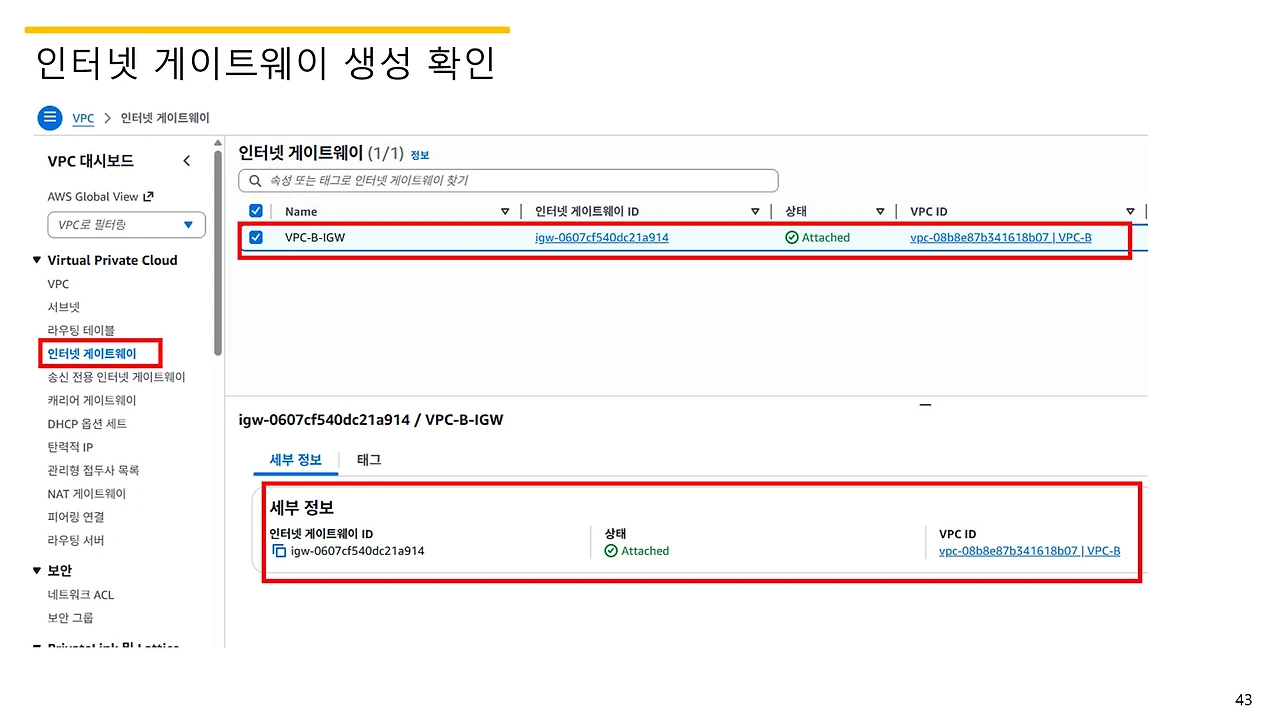Viewport: 1280px width, 720px height.
Task: Toggle the select-all header checkbox
Action: [x=256, y=211]
